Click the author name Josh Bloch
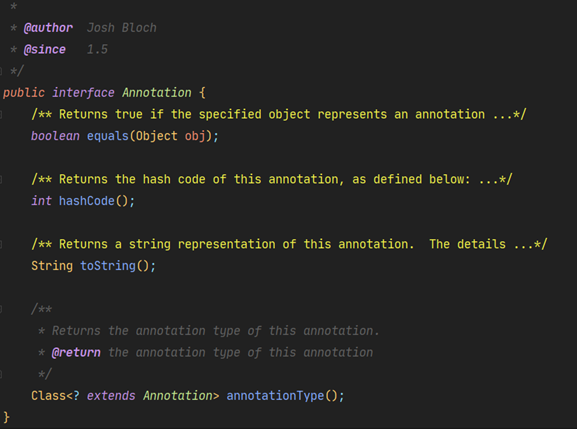The image size is (577, 429). click(122, 28)
